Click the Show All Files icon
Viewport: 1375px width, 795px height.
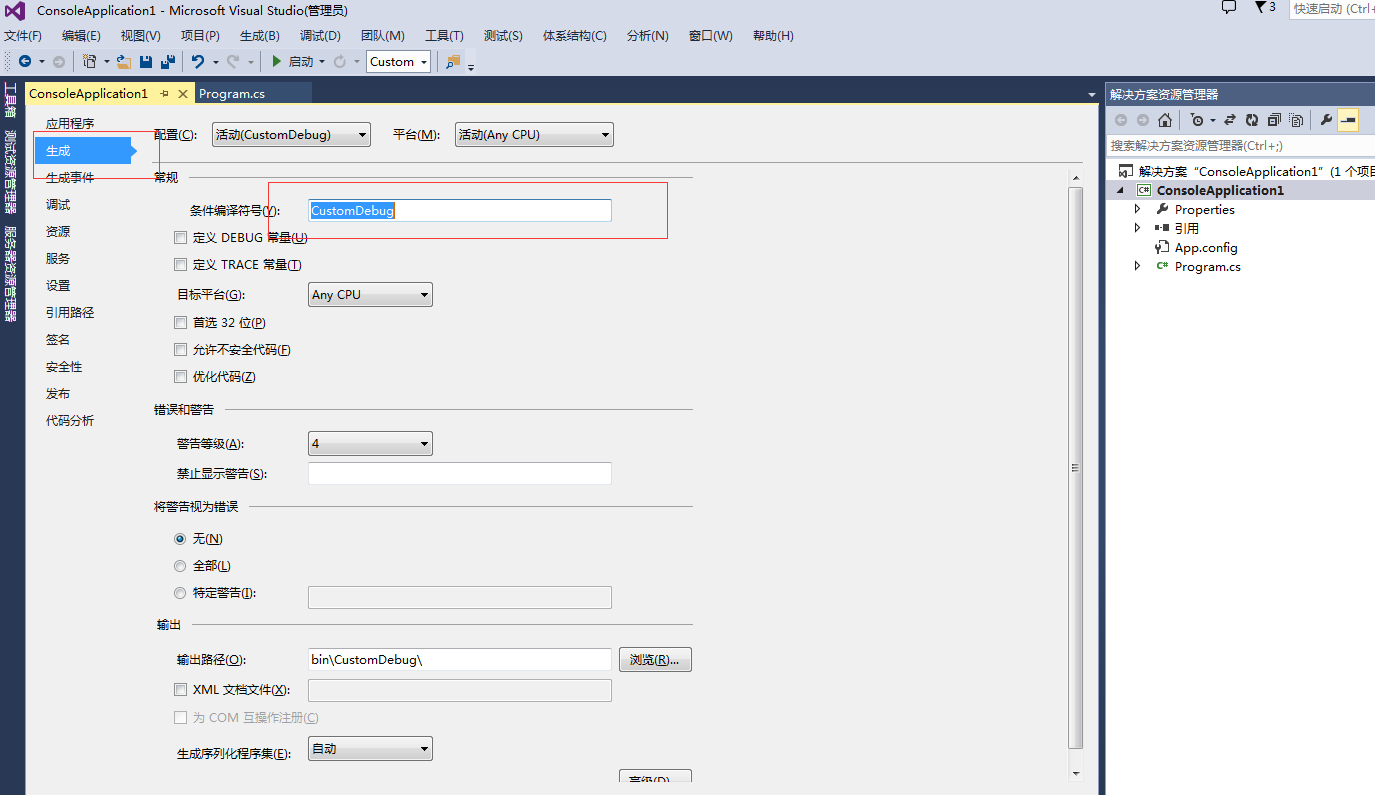tap(1296, 120)
